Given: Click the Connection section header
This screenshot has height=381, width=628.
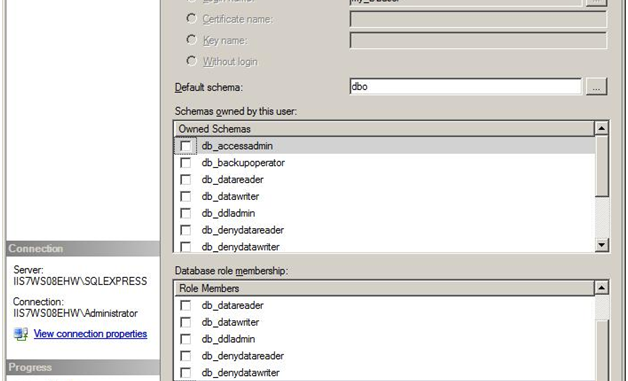Looking at the screenshot, I should pos(83,248).
